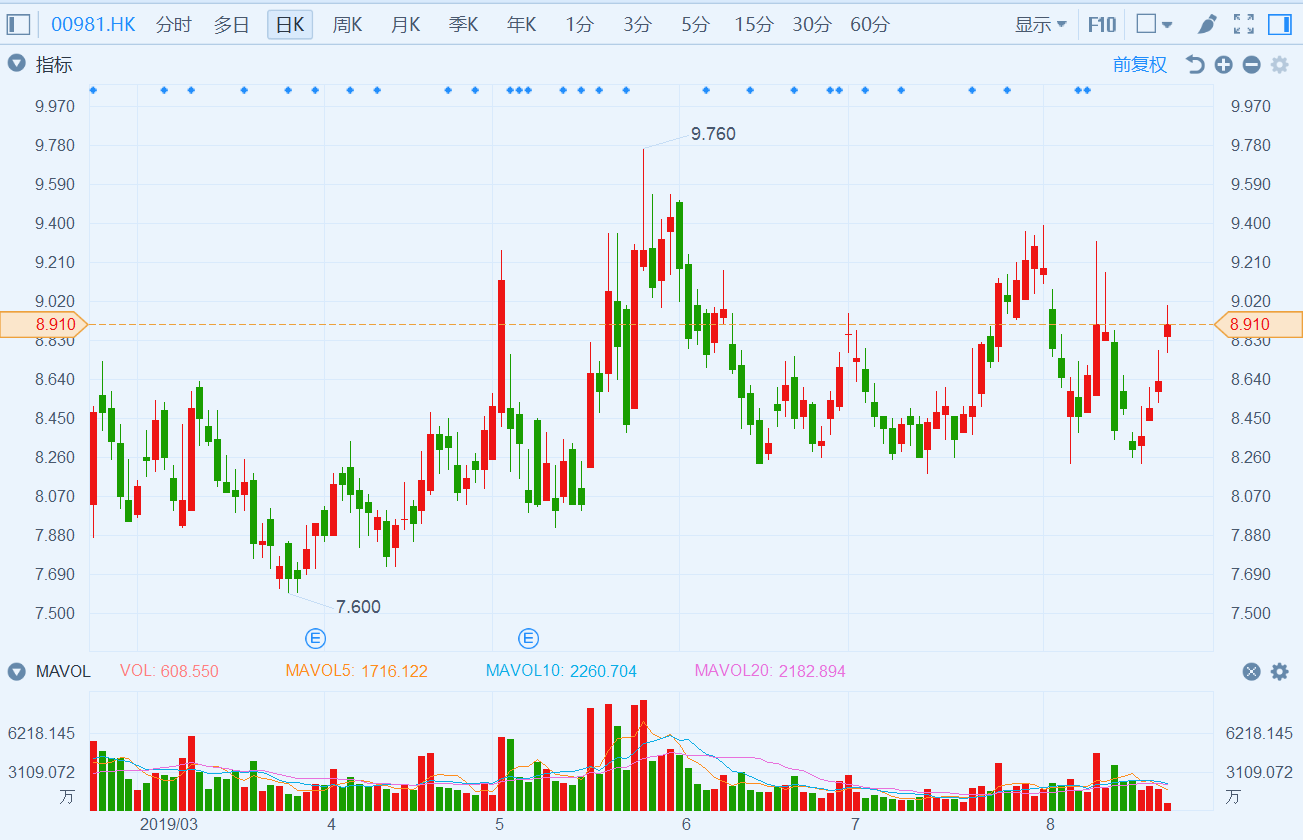The image size is (1303, 840).
Task: Click the MAVOL10 value 2260.704
Action: click(x=603, y=671)
